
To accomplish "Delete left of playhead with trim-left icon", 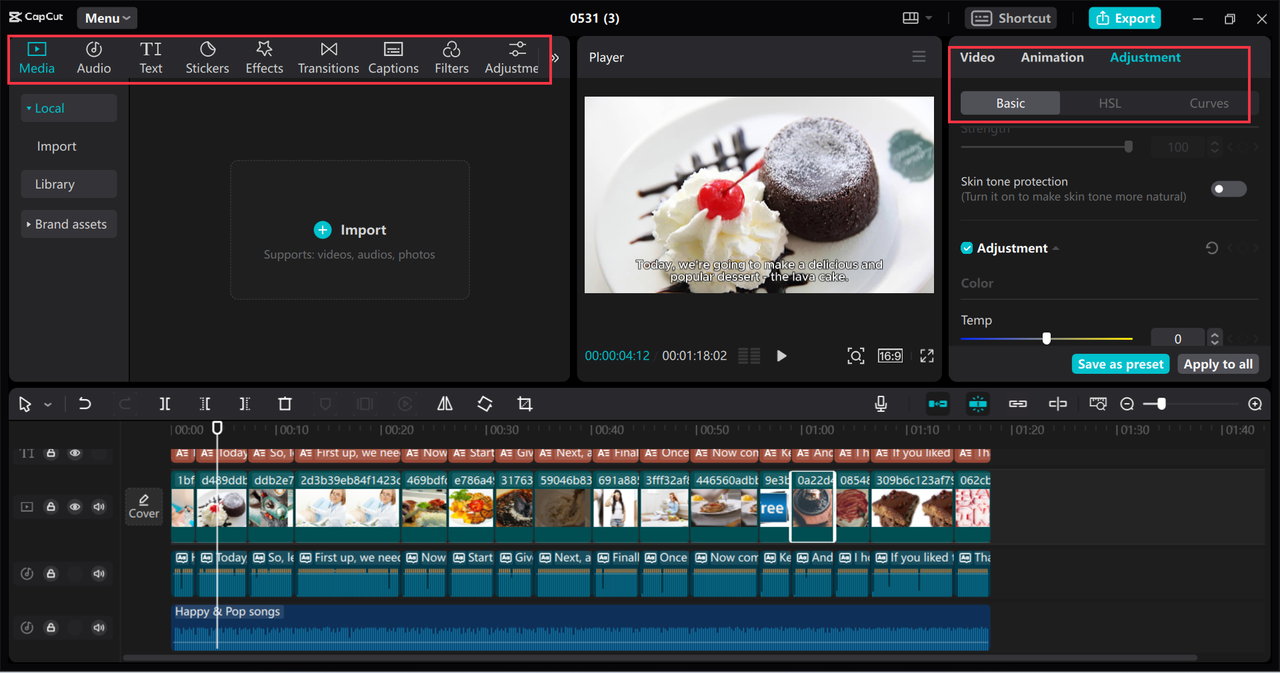I will click(205, 404).
